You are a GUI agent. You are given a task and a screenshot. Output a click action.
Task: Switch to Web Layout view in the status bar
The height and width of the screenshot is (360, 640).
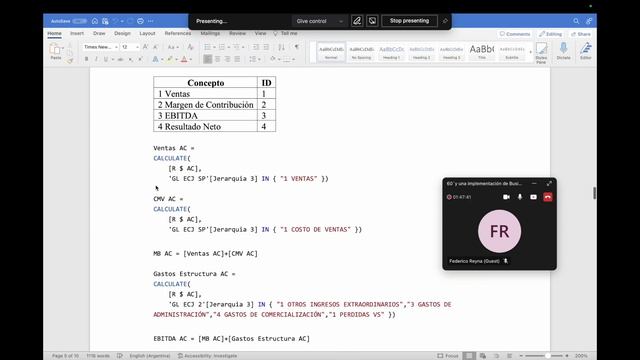[x=483, y=356]
